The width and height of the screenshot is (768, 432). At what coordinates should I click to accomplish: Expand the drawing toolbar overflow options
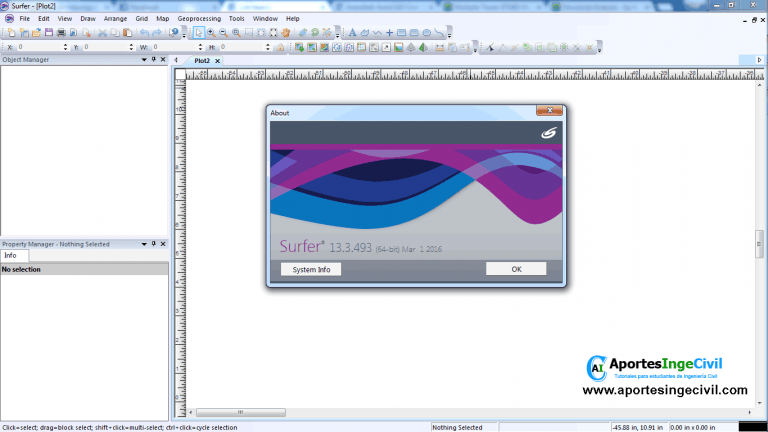pyautogui.click(x=450, y=34)
